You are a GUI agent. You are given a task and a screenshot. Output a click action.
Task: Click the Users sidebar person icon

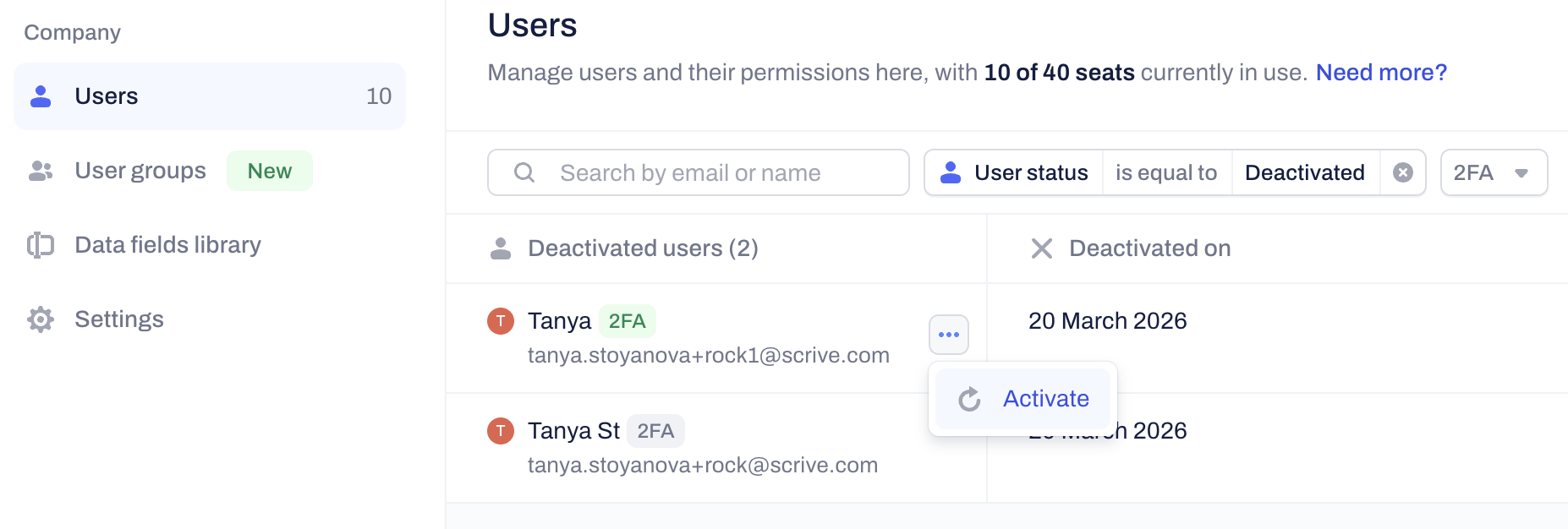point(41,96)
